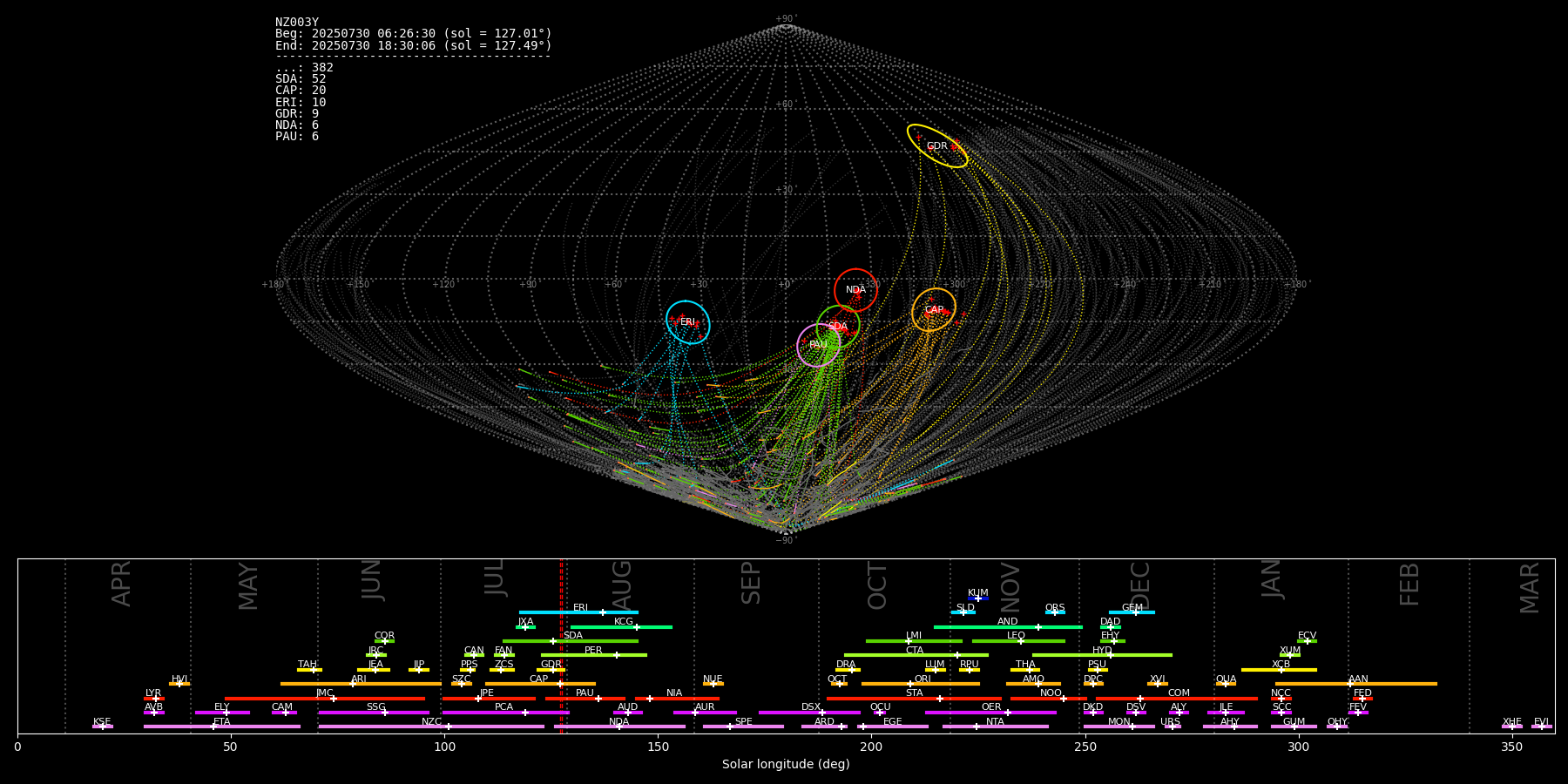
Task: Click the MON shower bar in timeline
Action: [1119, 727]
